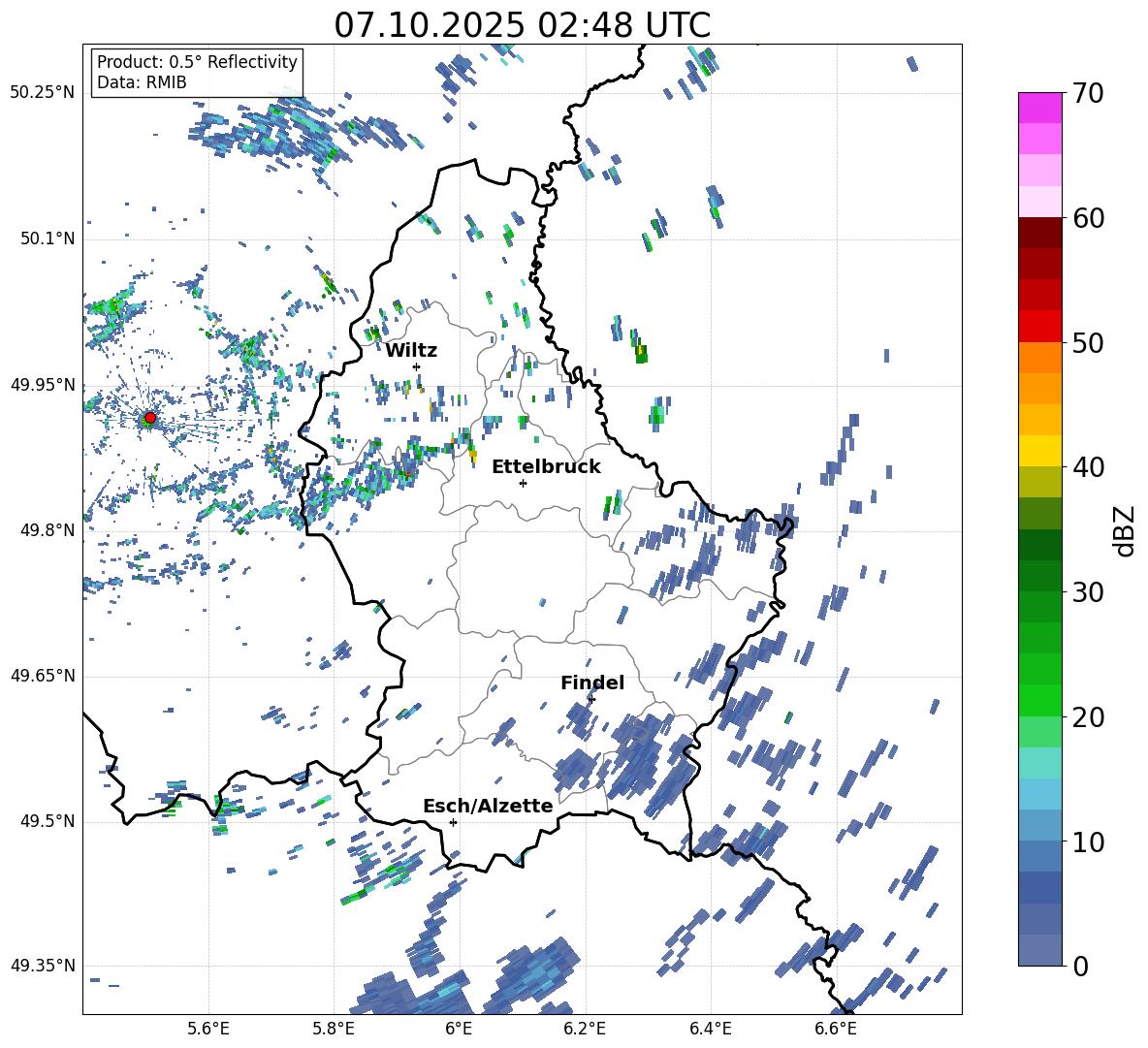Click the 0 tick label on colorbar
Screen dimensions: 1148x1048
click(x=1079, y=967)
